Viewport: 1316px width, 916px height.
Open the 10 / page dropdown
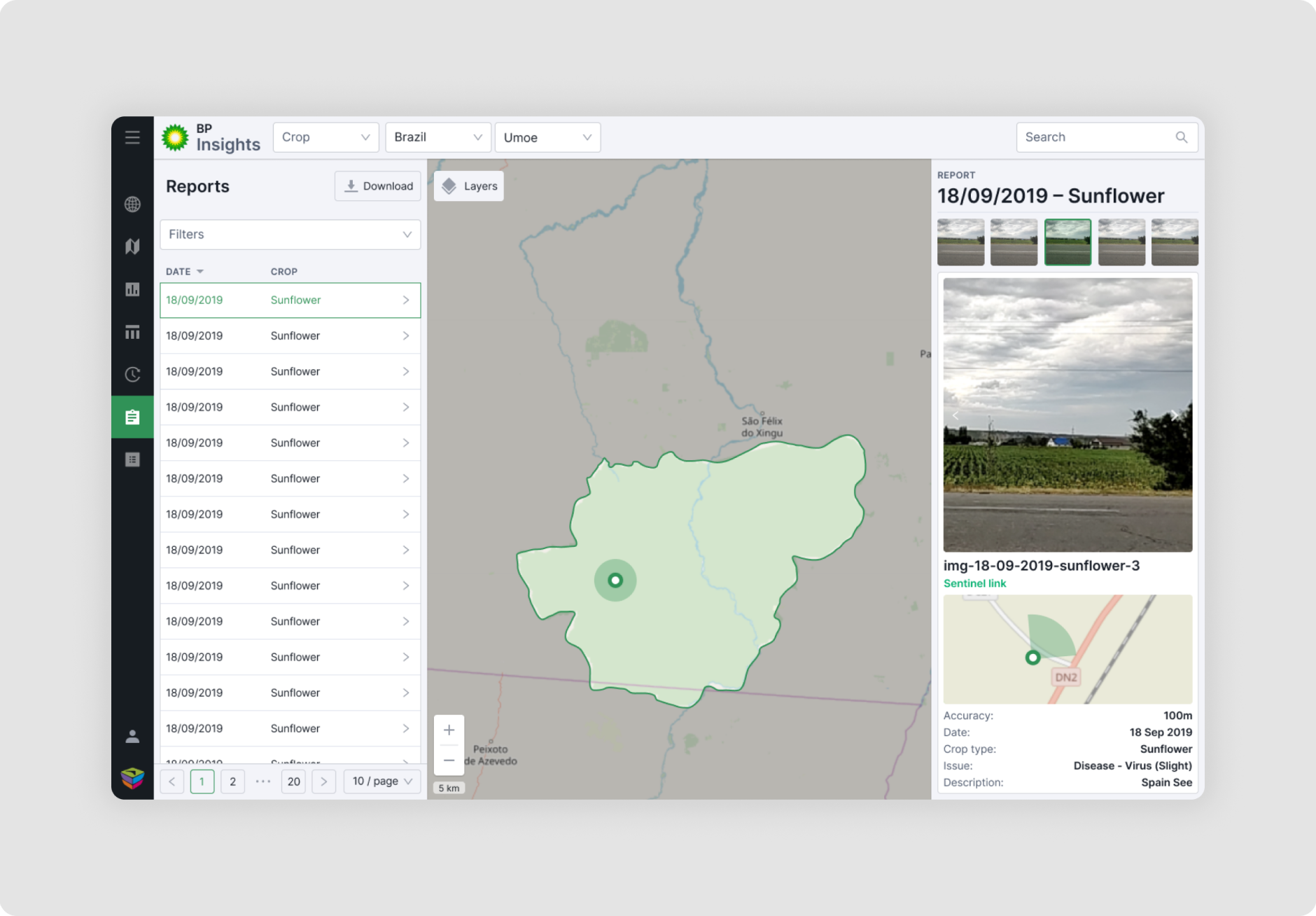coord(381,781)
